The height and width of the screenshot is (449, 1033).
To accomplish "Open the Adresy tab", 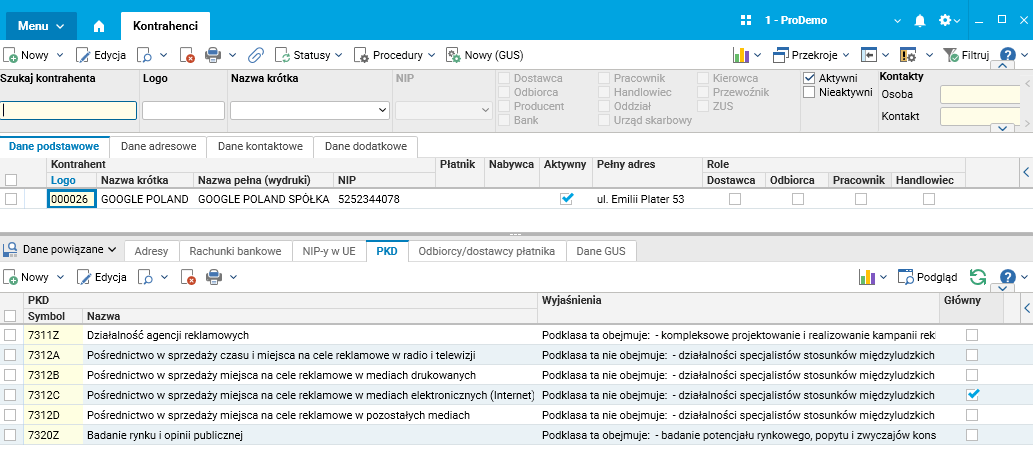I will (152, 251).
